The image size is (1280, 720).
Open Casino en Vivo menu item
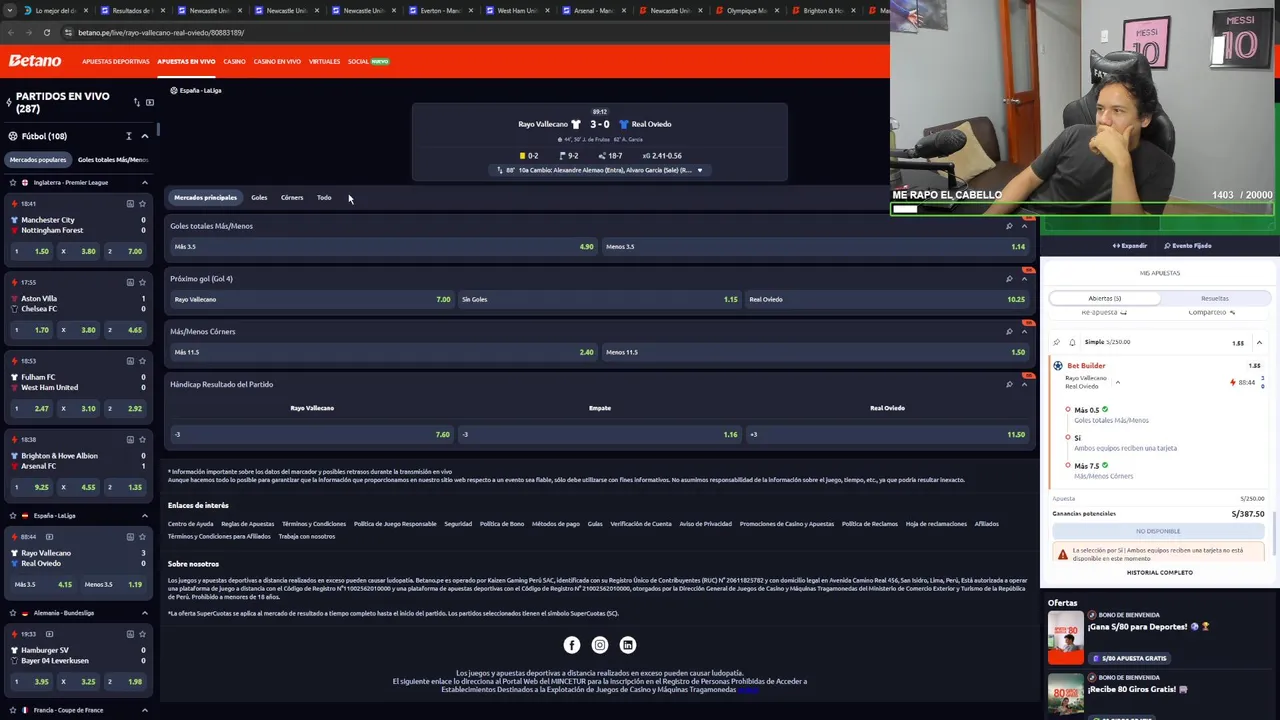[x=277, y=61]
